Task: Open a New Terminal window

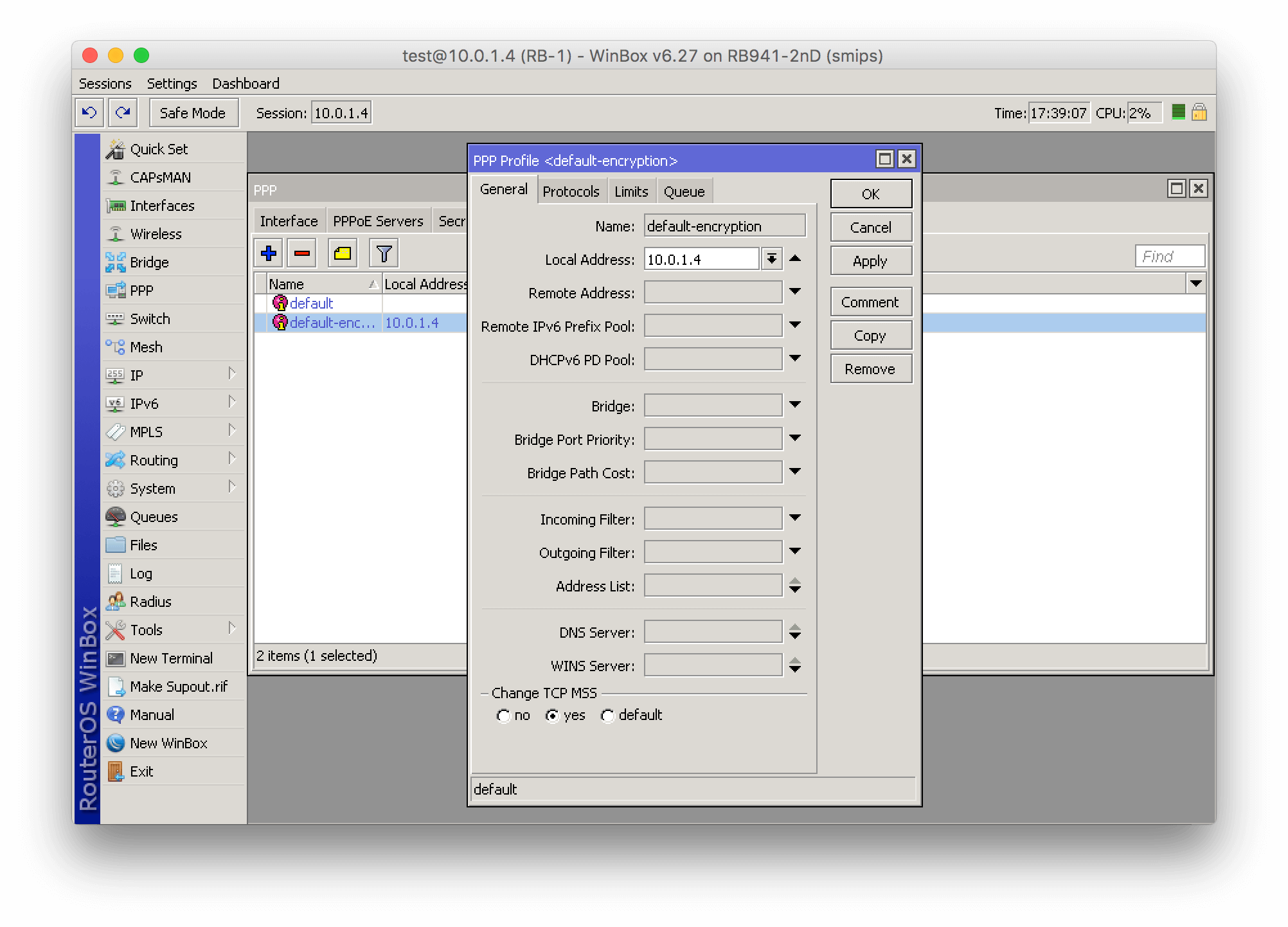Action: point(171,658)
